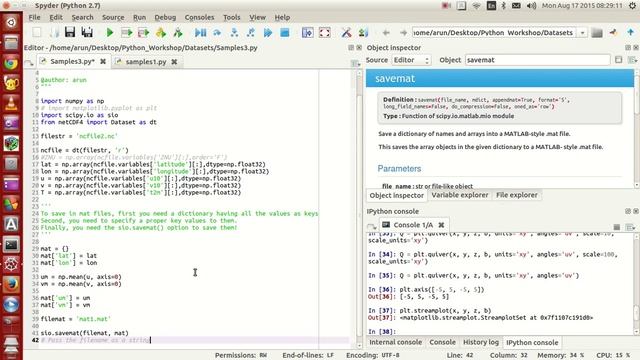Browse for a working directory folder icon
The width and height of the screenshot is (640, 360).
click(597, 33)
